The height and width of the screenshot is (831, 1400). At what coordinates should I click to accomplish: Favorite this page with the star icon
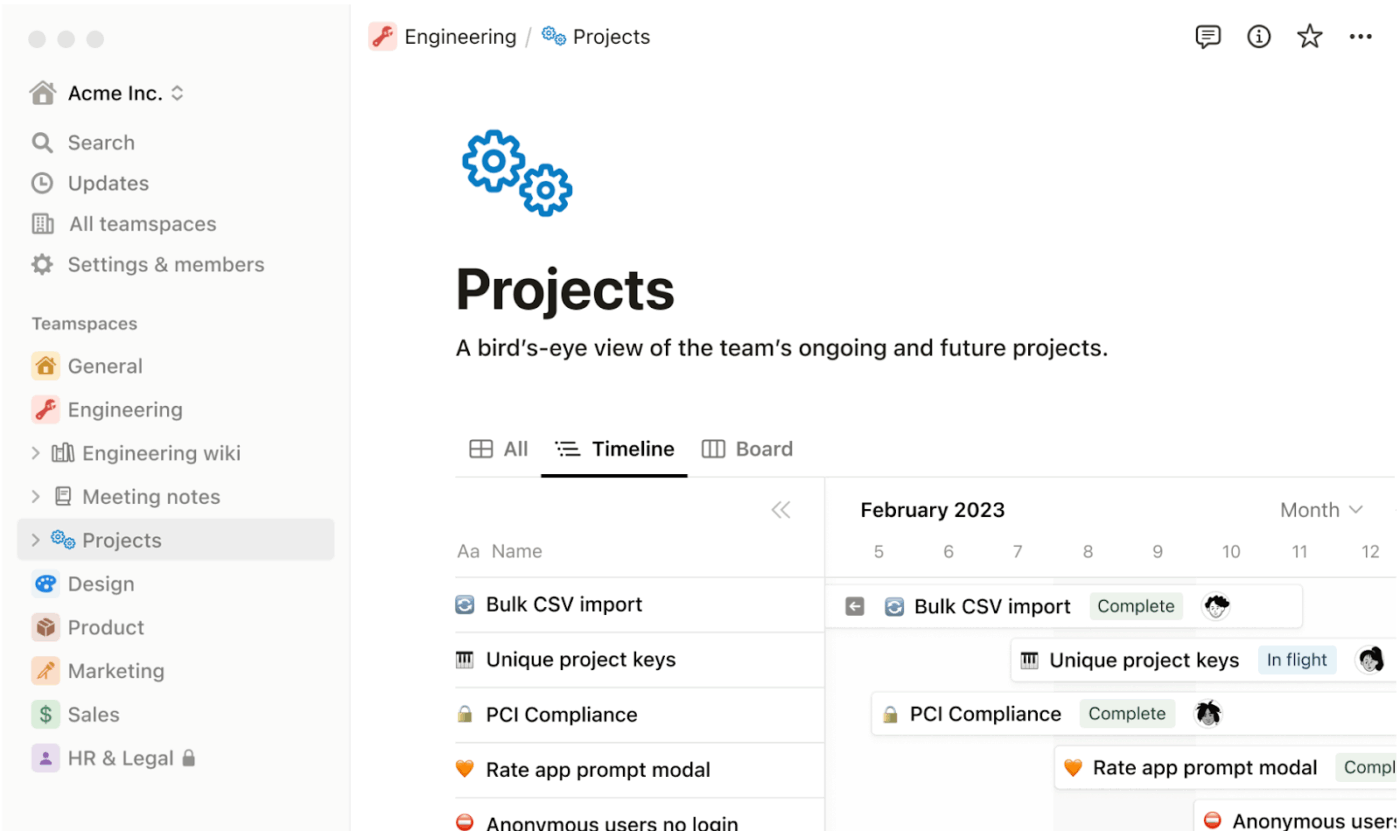pos(1309,37)
